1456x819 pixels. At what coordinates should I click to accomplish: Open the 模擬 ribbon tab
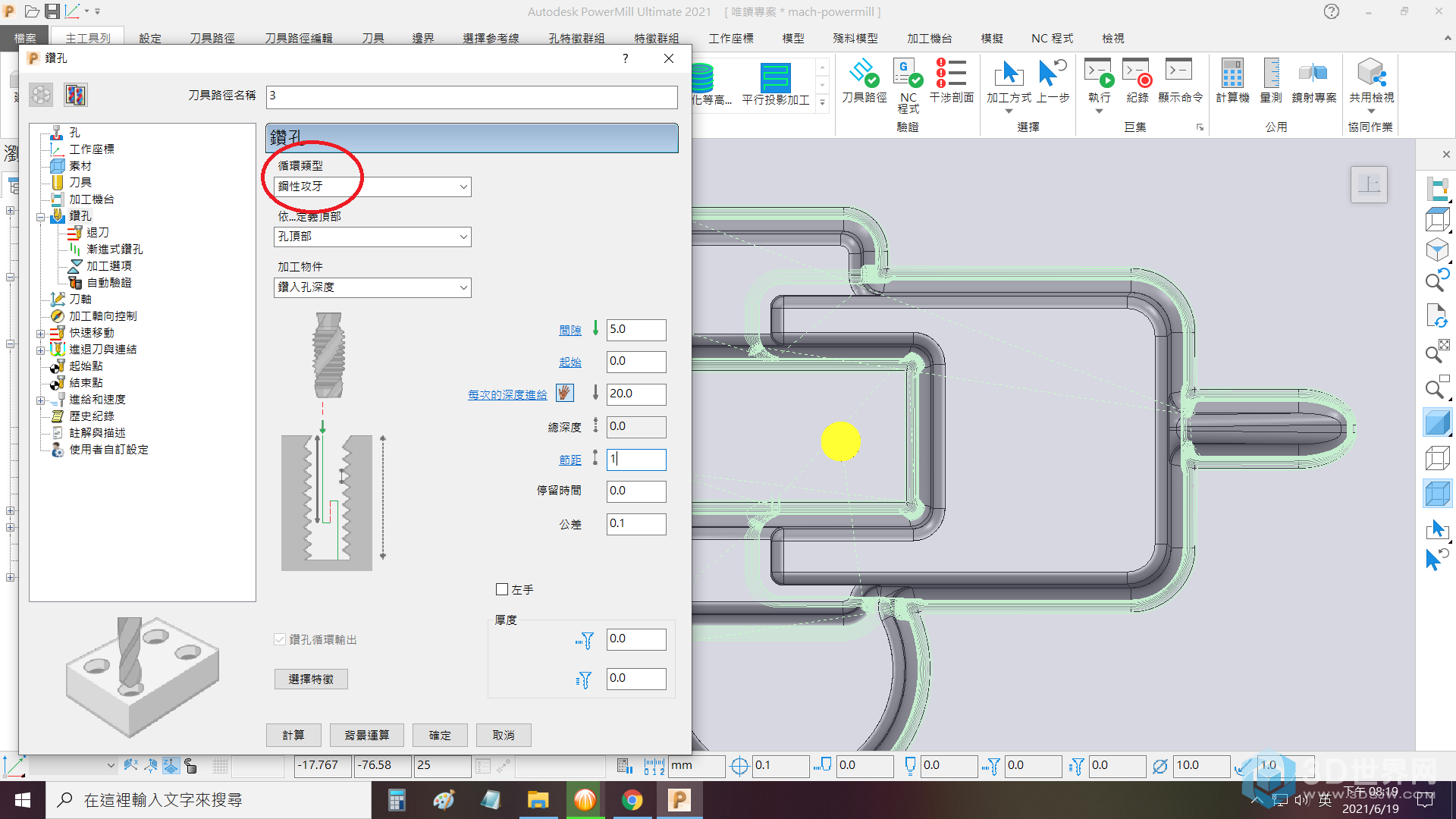[x=991, y=38]
